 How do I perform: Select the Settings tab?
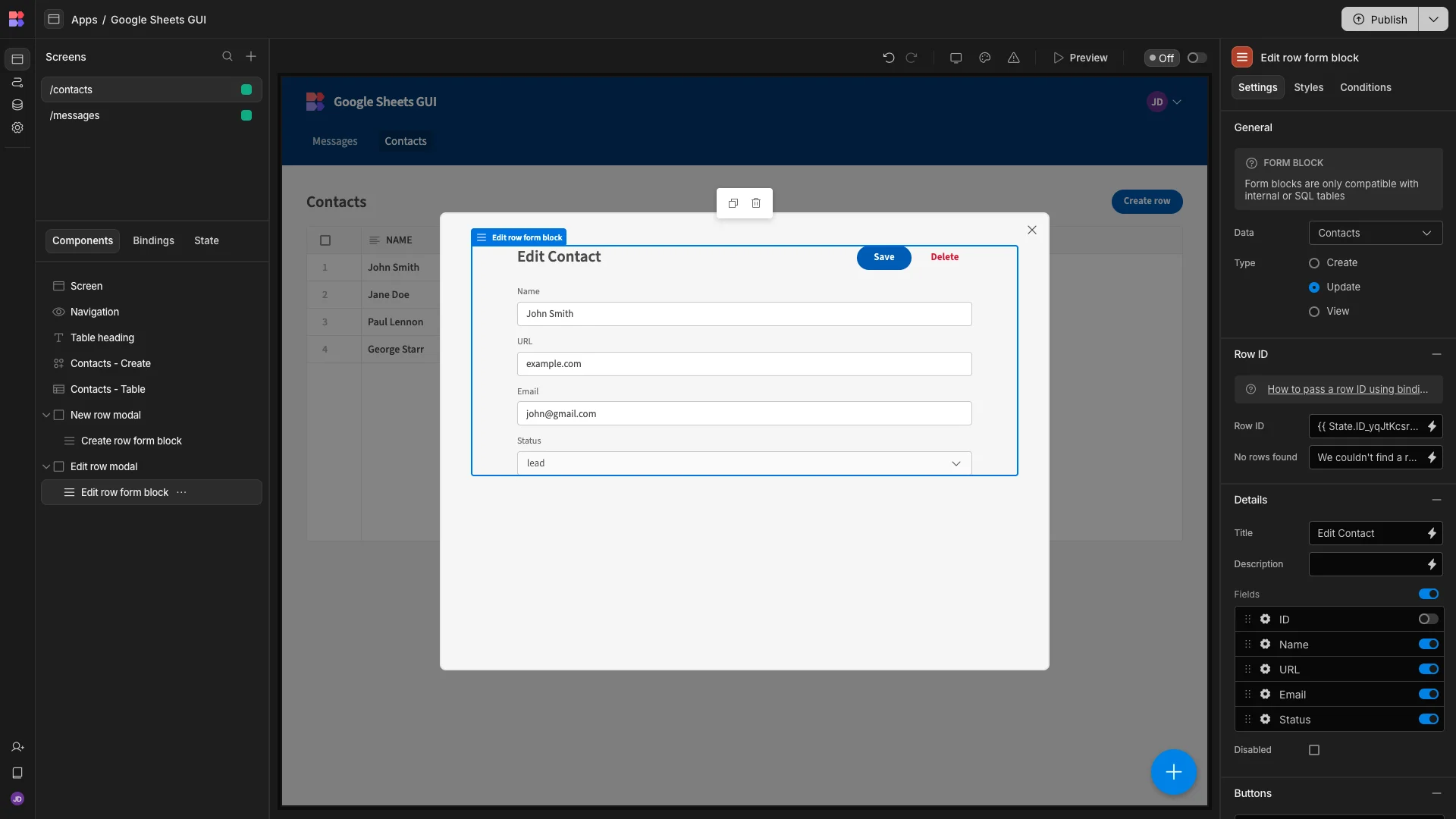pyautogui.click(x=1257, y=87)
